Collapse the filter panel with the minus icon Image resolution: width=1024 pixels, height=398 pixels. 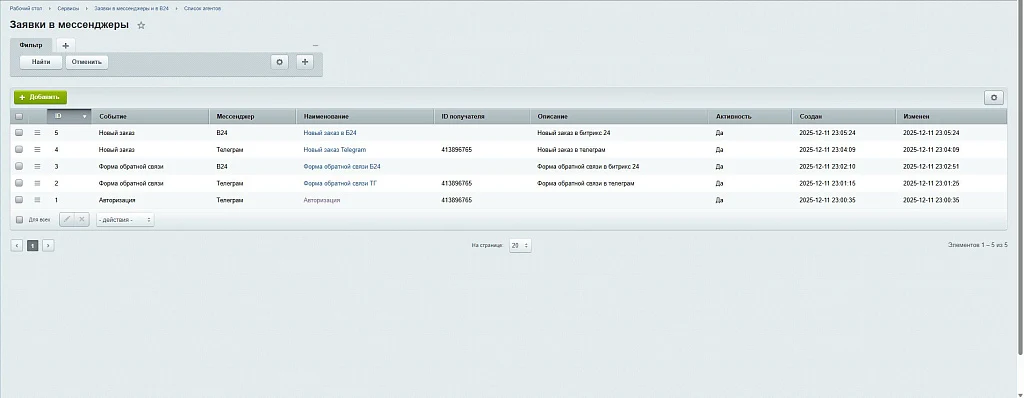[315, 45]
